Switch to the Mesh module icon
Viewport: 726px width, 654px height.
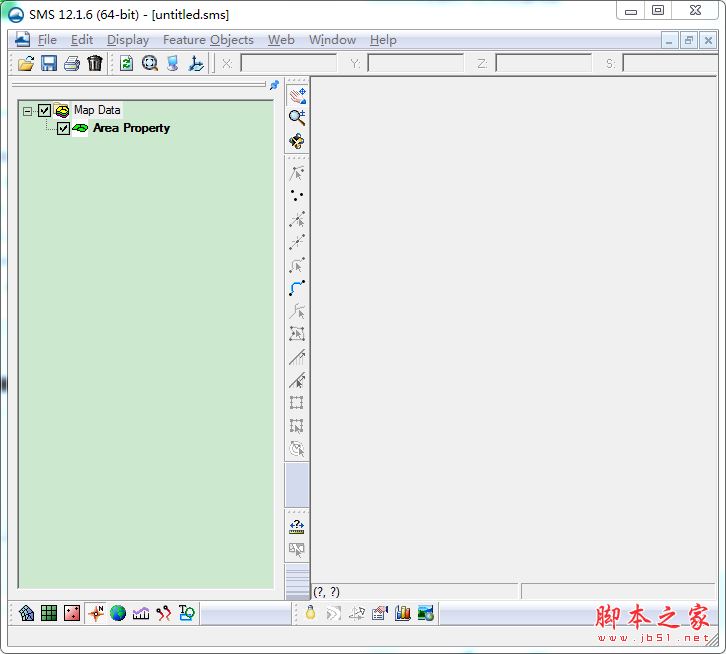pos(26,613)
